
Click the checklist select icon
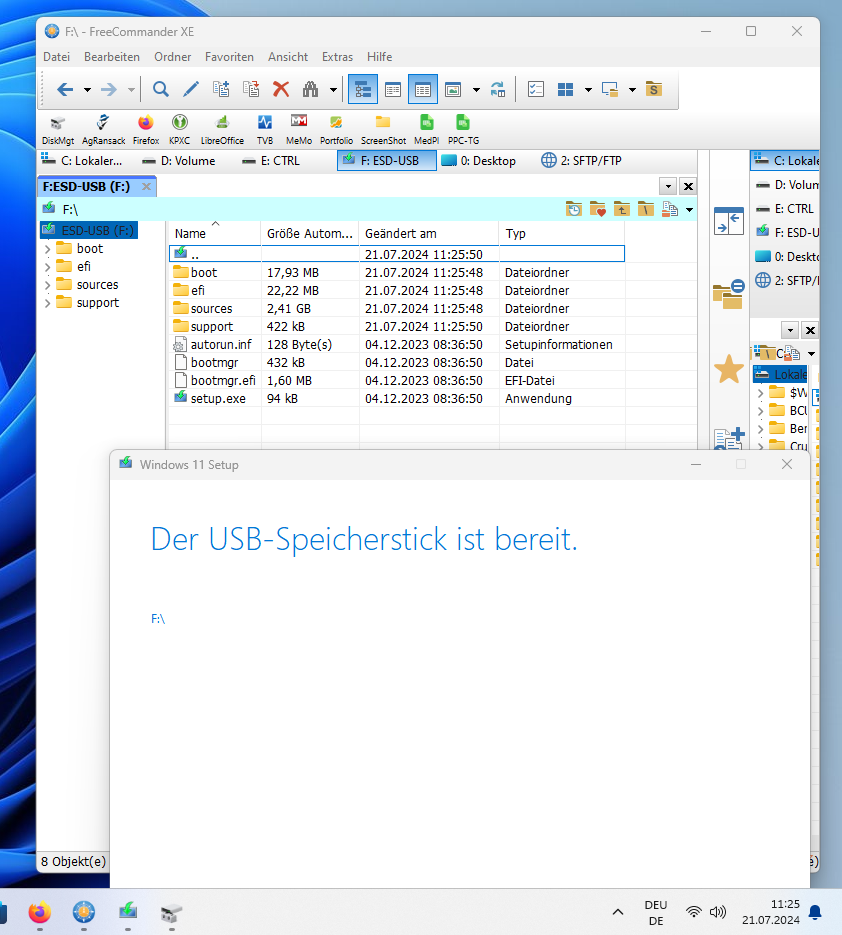click(536, 89)
